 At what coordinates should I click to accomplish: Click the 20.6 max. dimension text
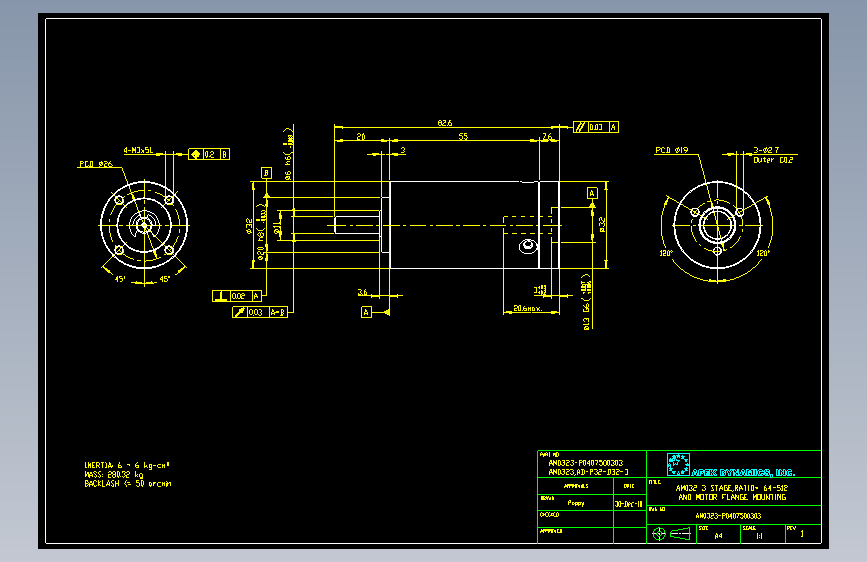527,308
